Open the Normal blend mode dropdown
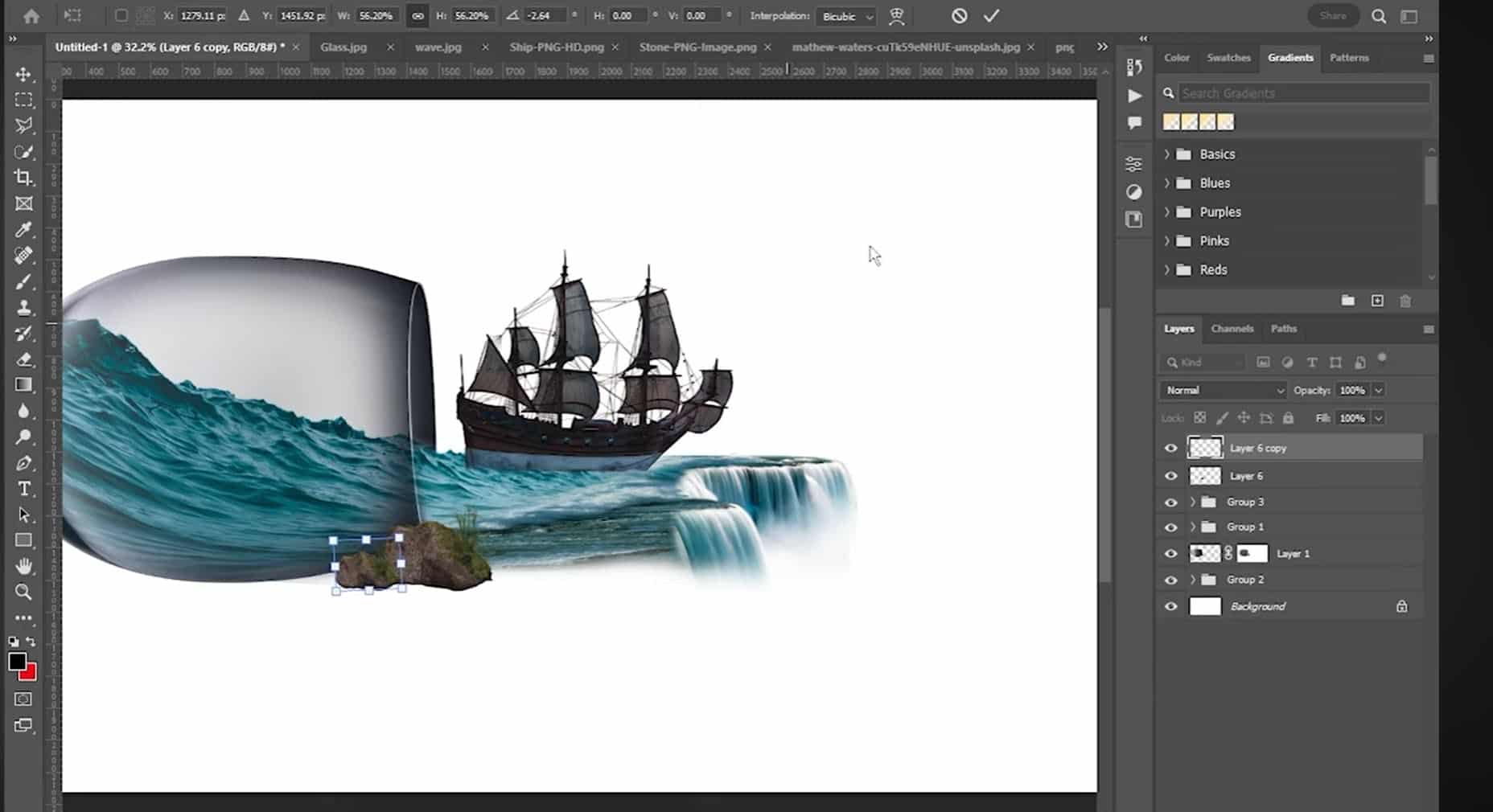The width and height of the screenshot is (1493, 812). coord(1223,391)
